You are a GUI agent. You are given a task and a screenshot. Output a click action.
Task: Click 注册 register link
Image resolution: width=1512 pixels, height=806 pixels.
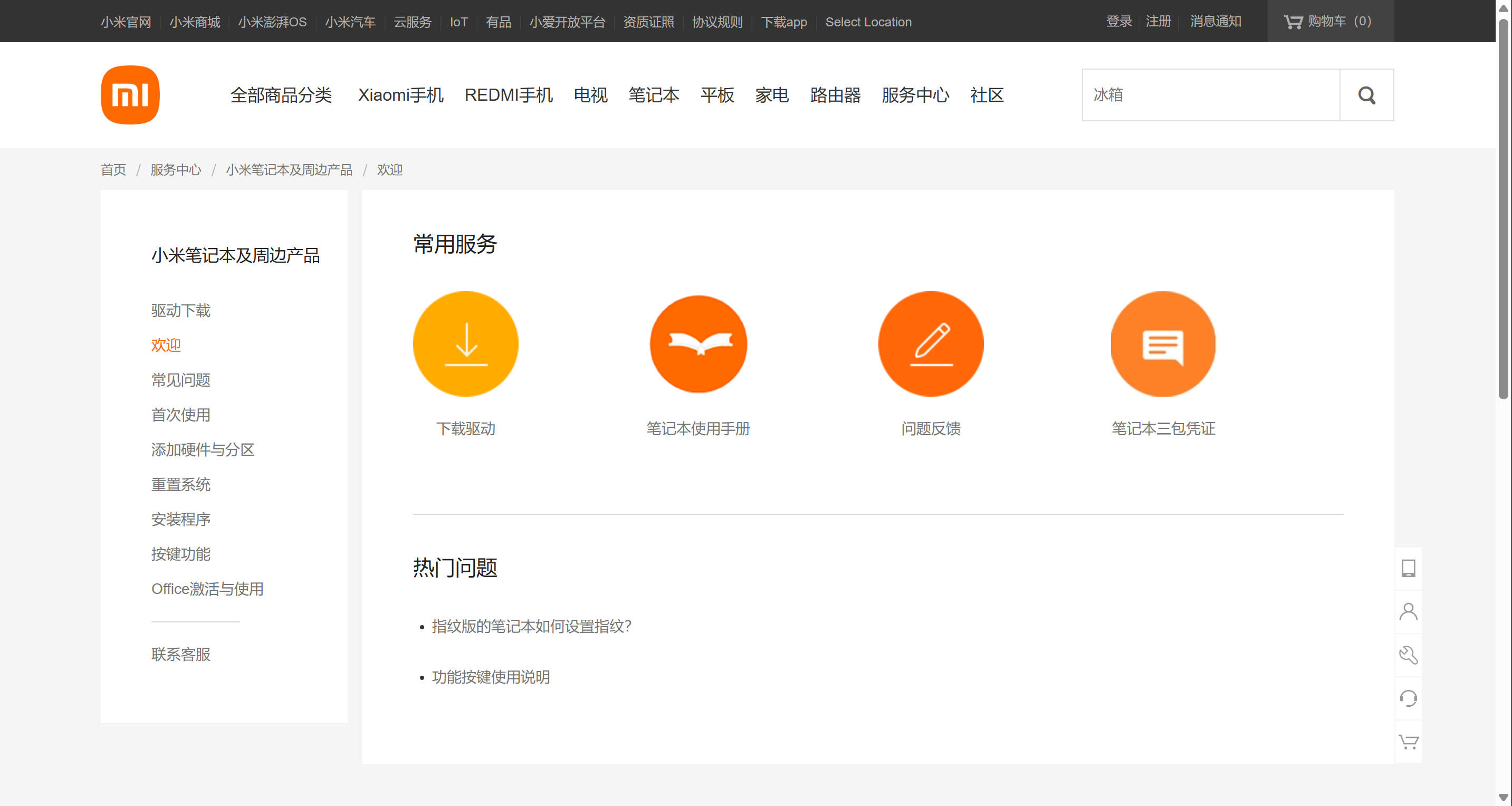tap(1158, 21)
